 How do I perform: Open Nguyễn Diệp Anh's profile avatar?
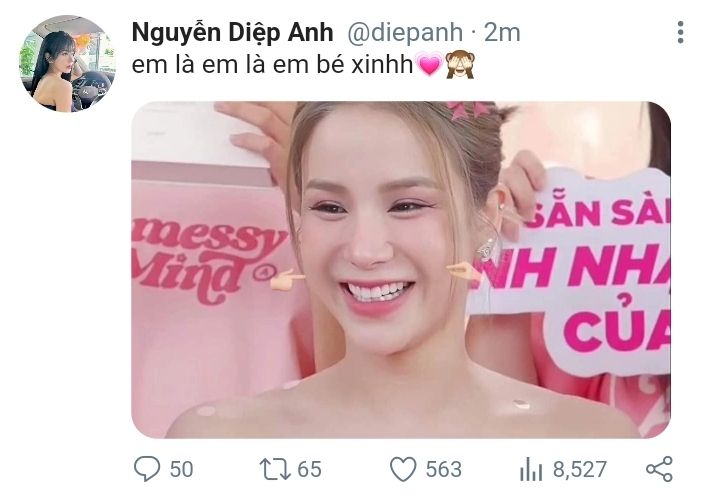pyautogui.click(x=67, y=64)
